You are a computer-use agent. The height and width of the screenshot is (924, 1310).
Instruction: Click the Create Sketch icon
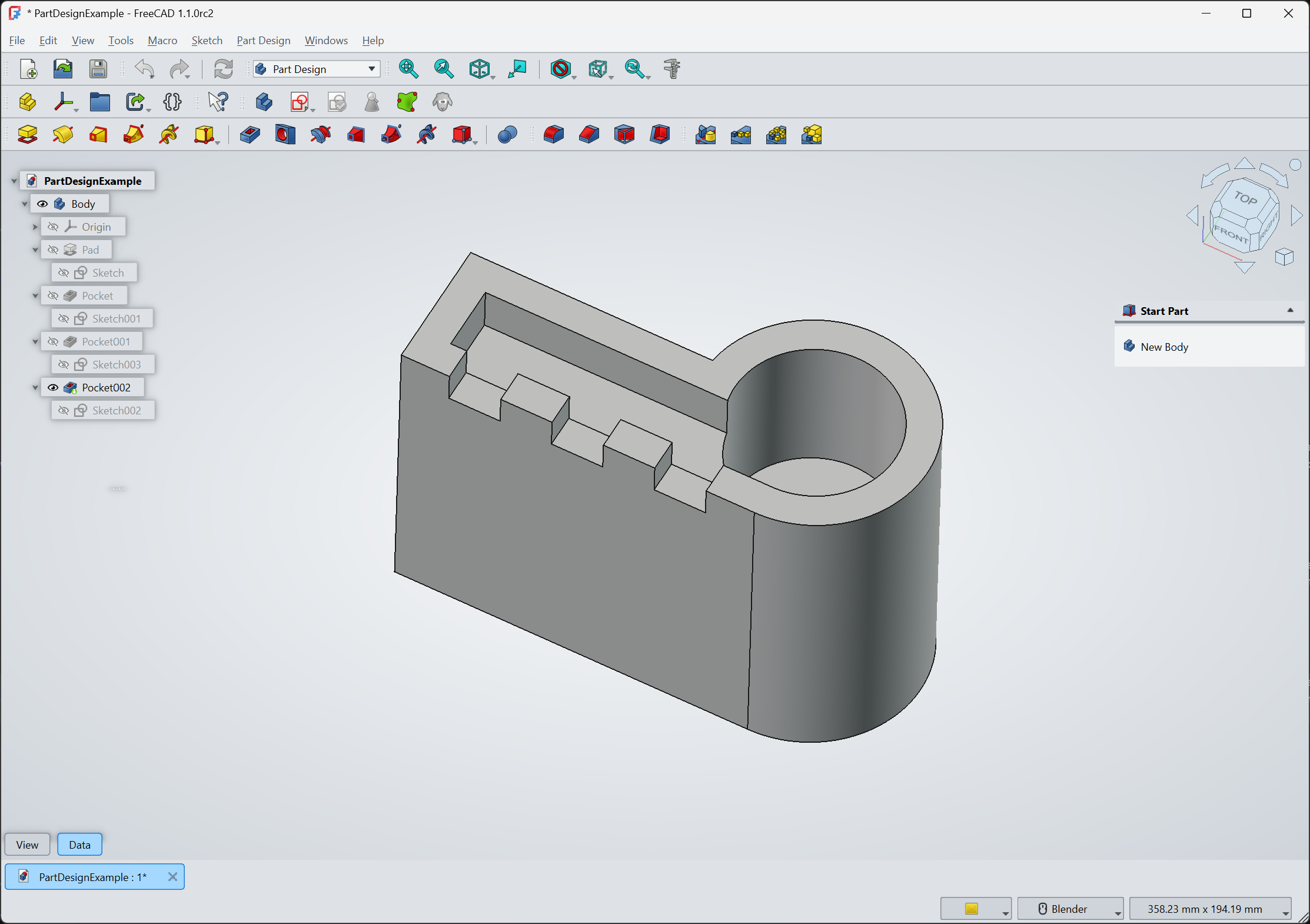[x=300, y=102]
